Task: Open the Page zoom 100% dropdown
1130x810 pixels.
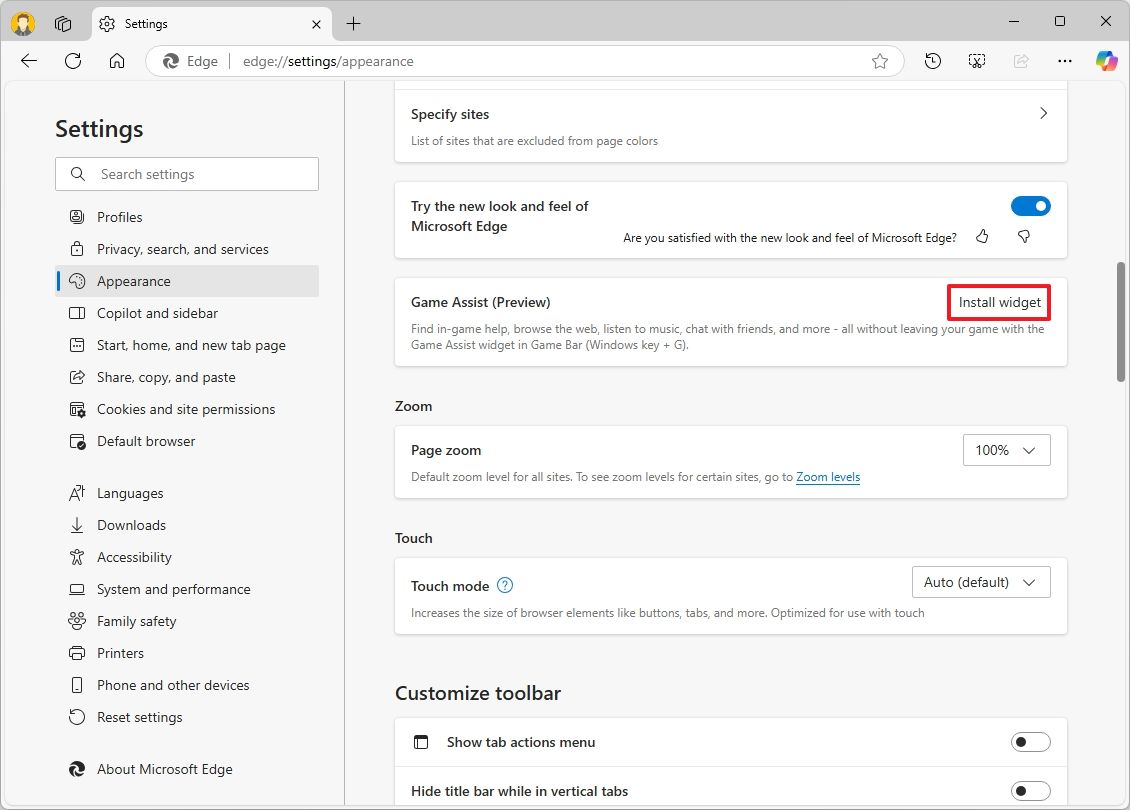Action: 1007,450
